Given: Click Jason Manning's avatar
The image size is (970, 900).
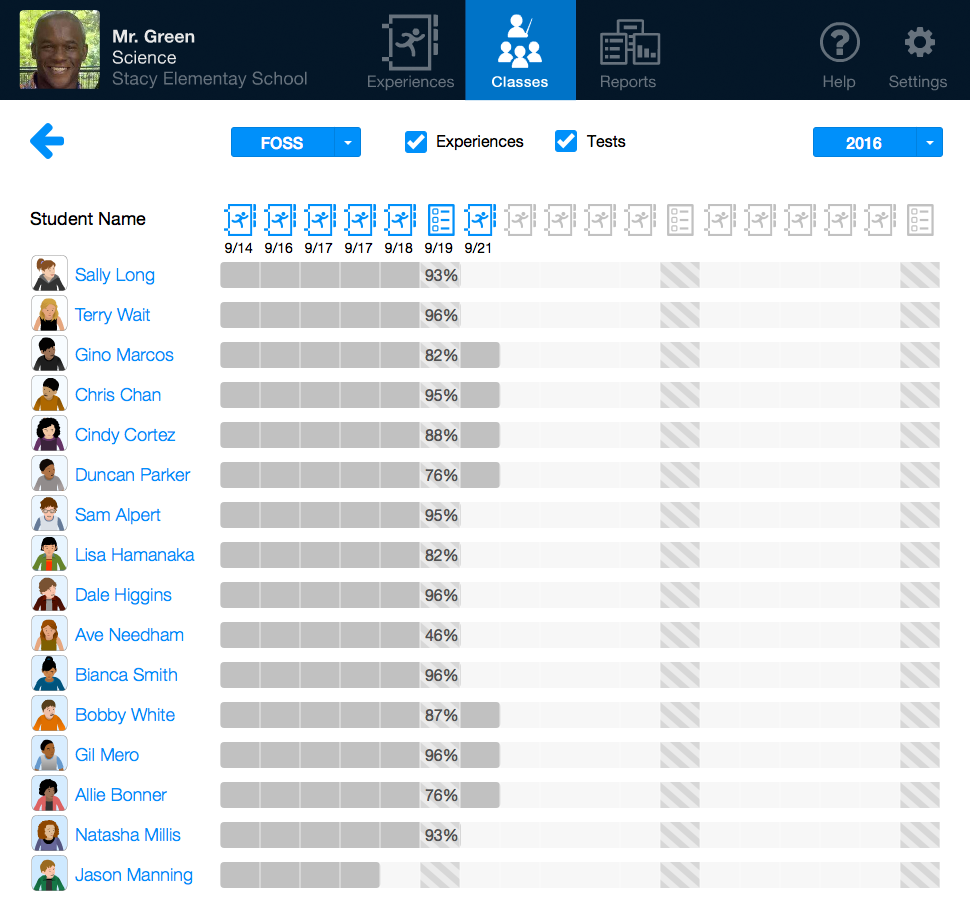Looking at the screenshot, I should 49,873.
